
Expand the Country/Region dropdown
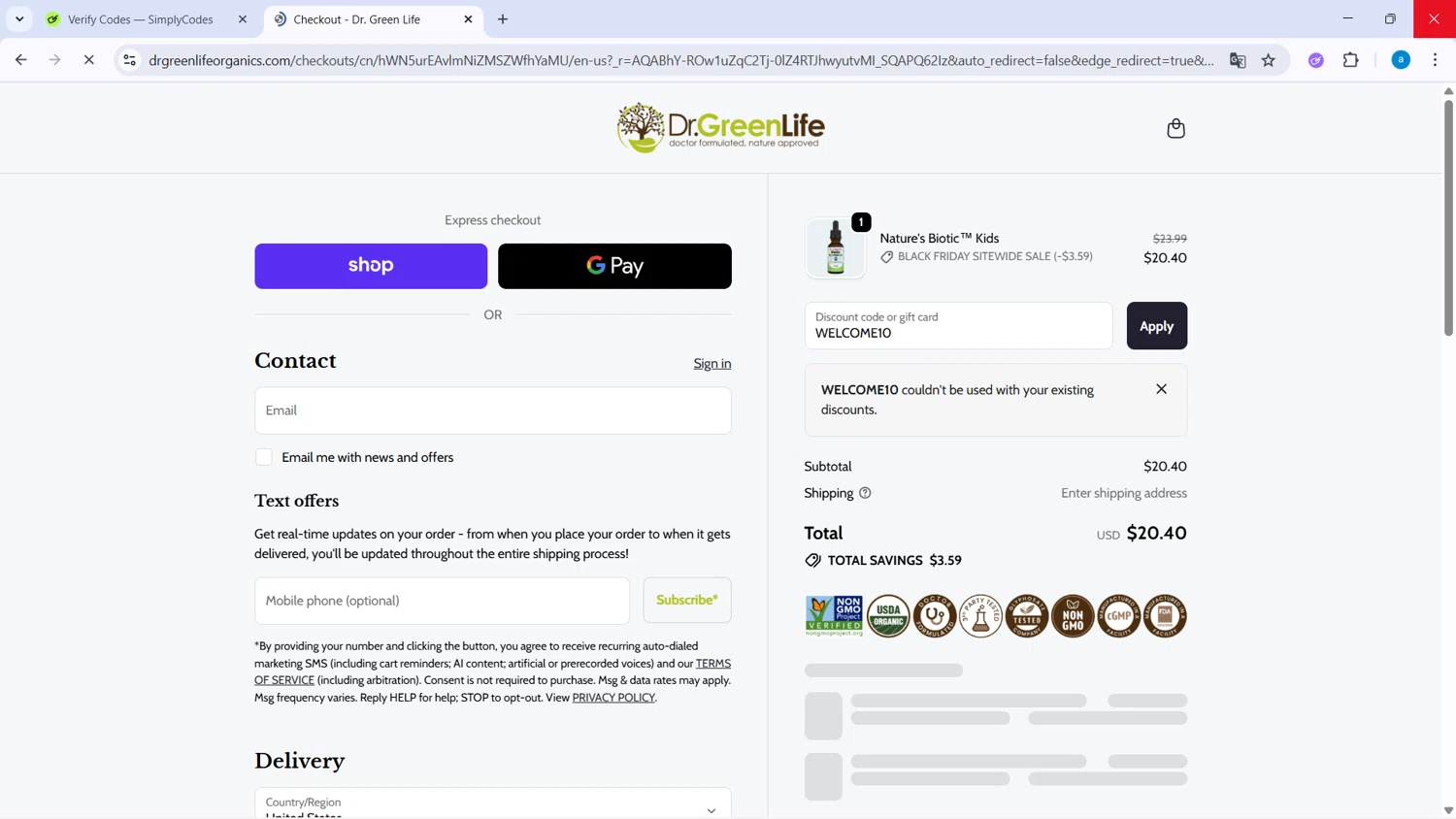pyautogui.click(x=493, y=803)
